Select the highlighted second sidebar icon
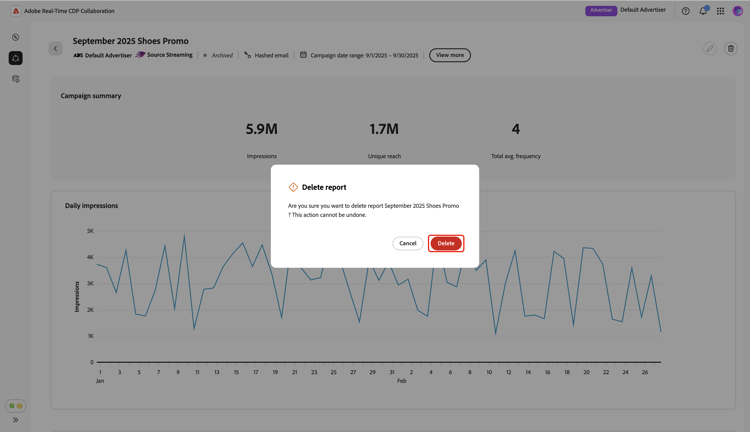750x432 pixels. click(16, 58)
